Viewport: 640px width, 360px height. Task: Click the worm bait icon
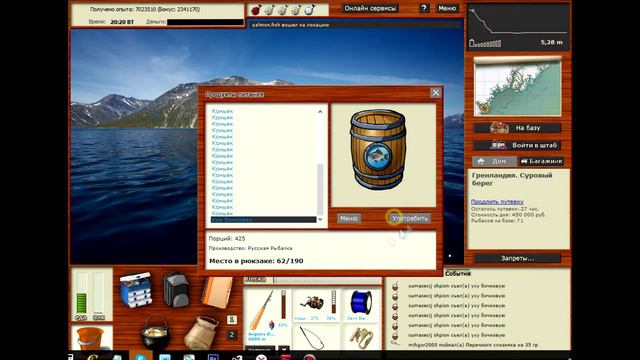click(361, 338)
